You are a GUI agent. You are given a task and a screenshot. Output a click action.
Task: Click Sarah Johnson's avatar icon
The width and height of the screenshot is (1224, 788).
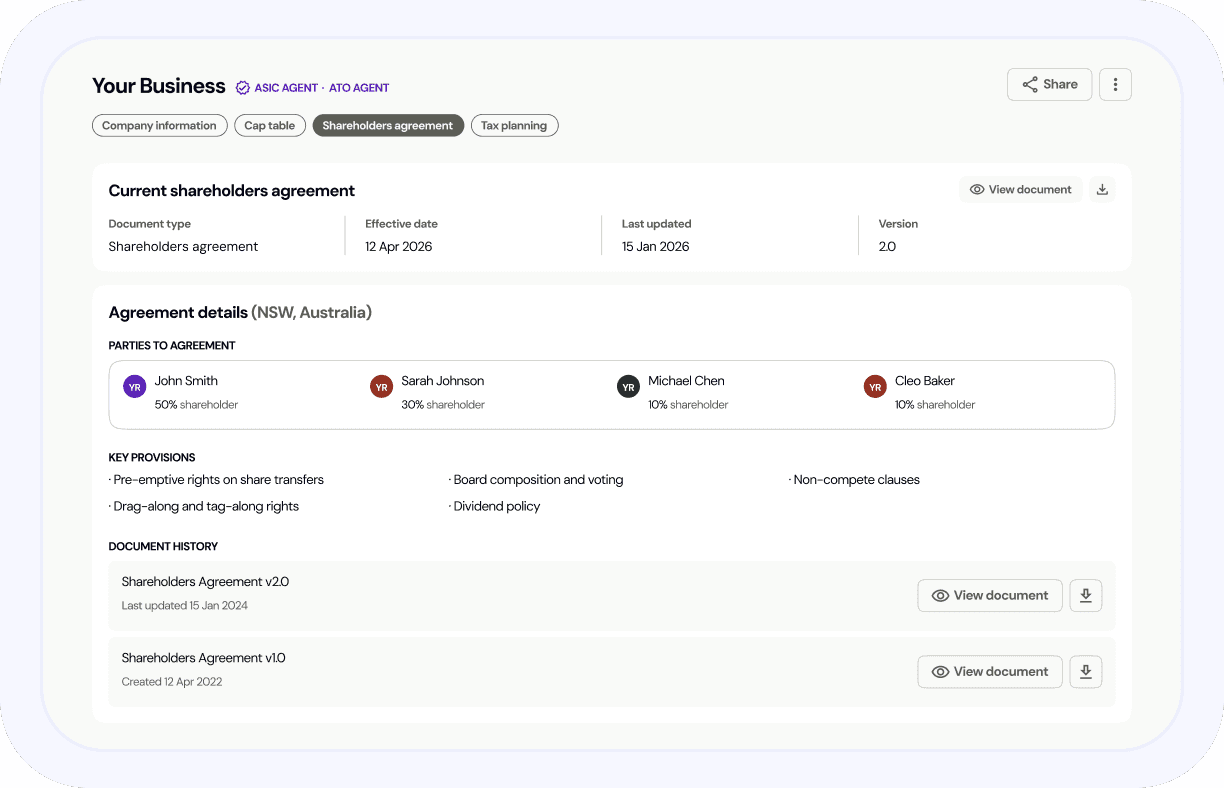[381, 387]
